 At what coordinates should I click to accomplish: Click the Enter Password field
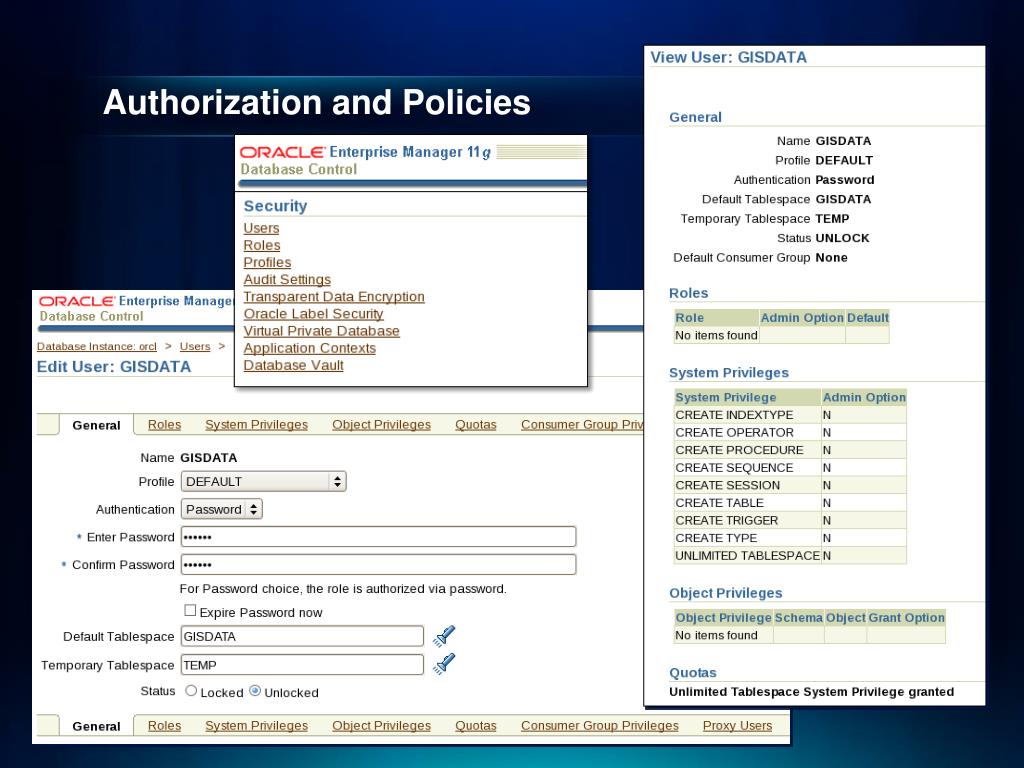tap(378, 537)
